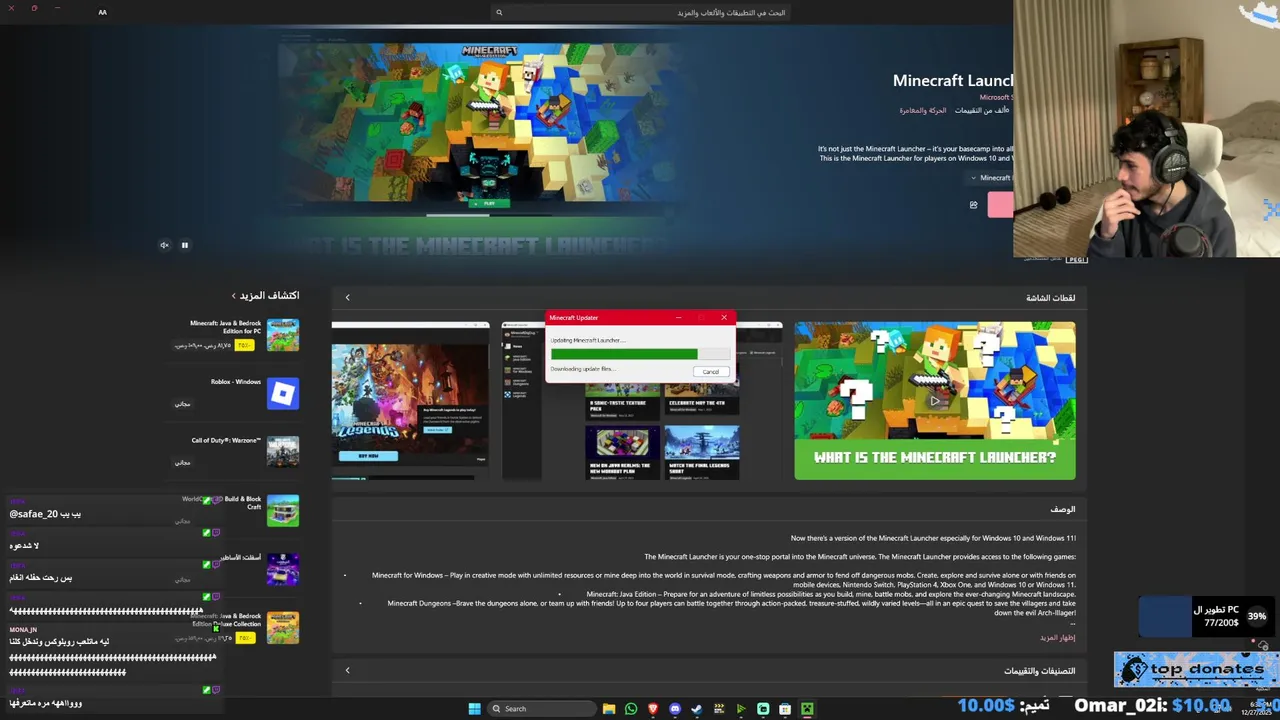This screenshot has height=720, width=1280.
Task: Click the Minecraft Updater title text
Action: pyautogui.click(x=574, y=318)
